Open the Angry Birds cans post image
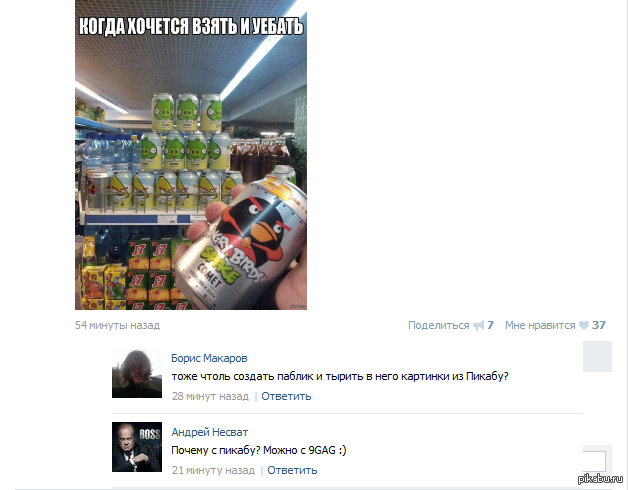Screen dimensions: 628x490 [x=191, y=155]
